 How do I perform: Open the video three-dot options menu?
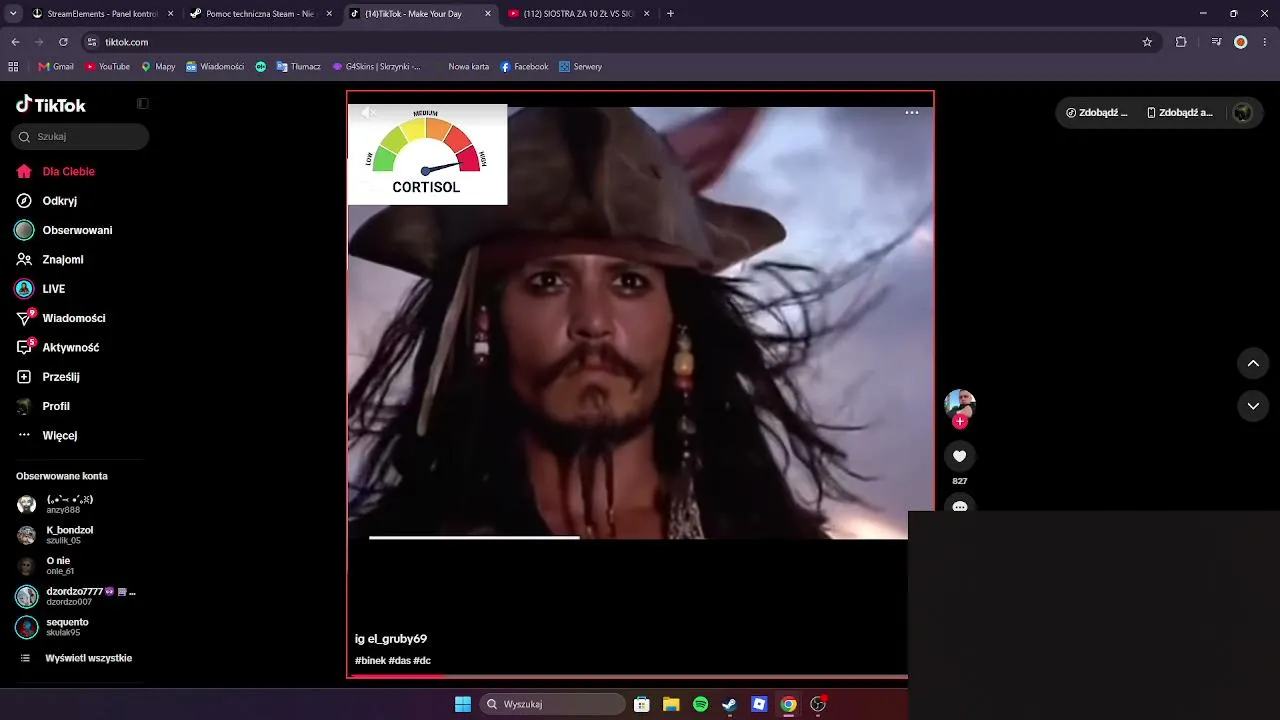pos(912,113)
